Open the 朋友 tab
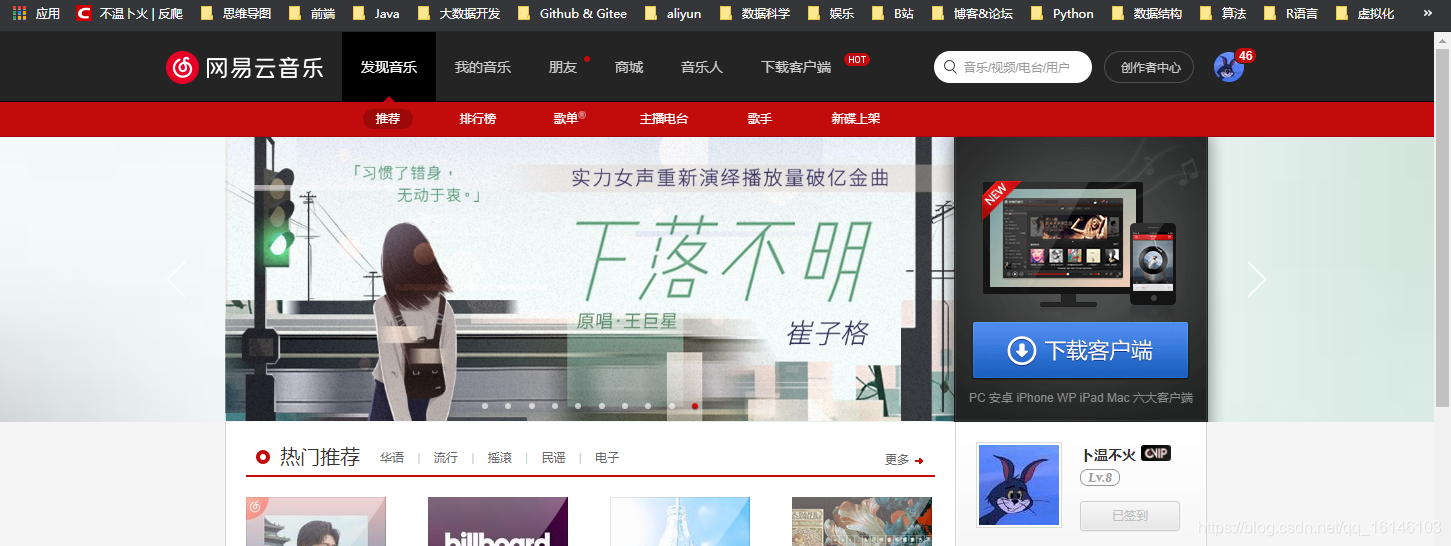Image resolution: width=1451 pixels, height=546 pixels. (563, 67)
